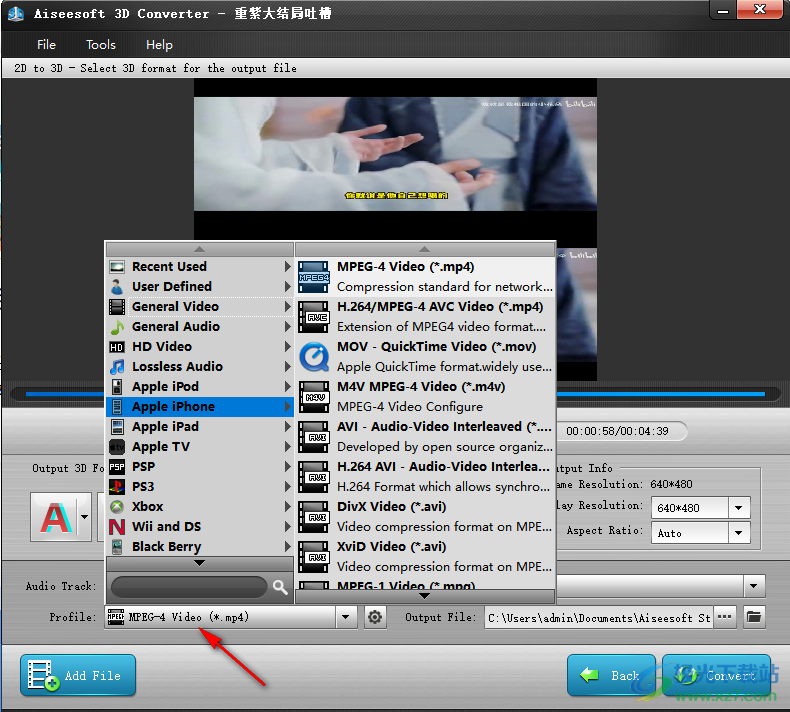This screenshot has width=790, height=712.
Task: Open the Tools menu
Action: (x=101, y=44)
